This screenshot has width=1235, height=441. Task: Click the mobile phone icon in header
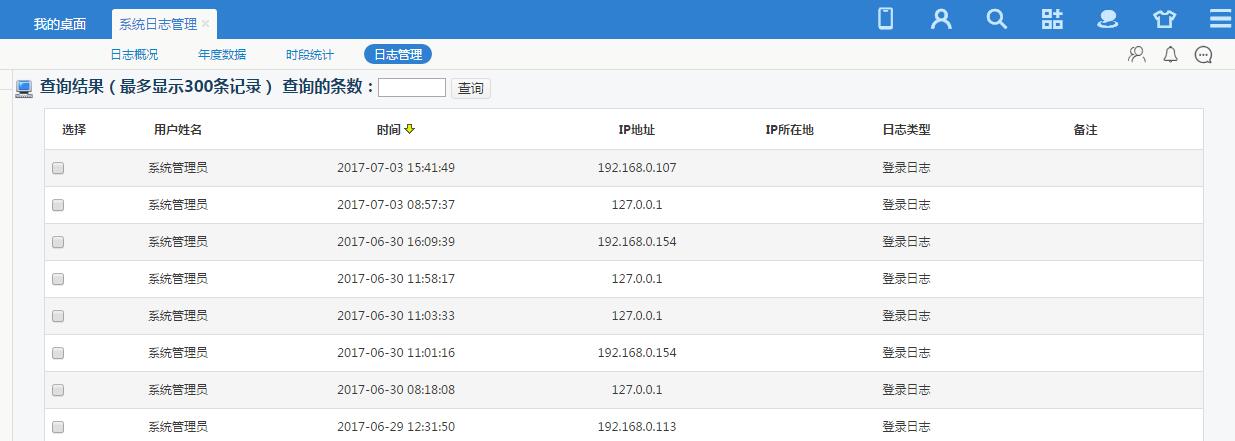[885, 19]
